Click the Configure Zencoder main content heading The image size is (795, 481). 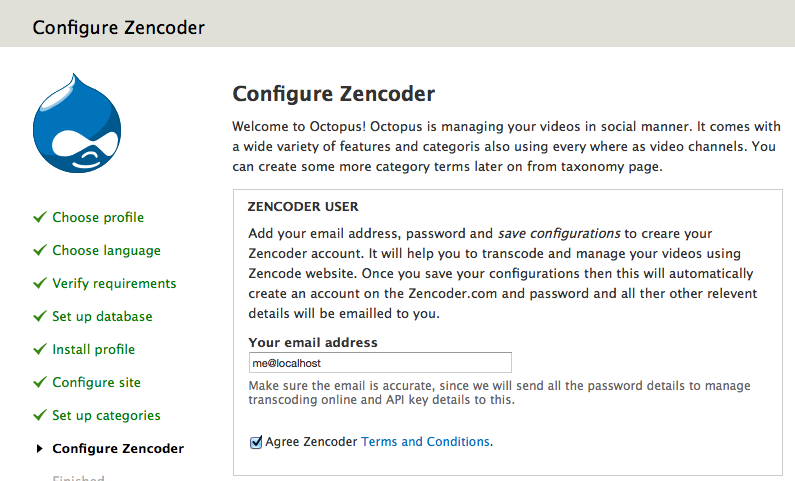tap(334, 94)
